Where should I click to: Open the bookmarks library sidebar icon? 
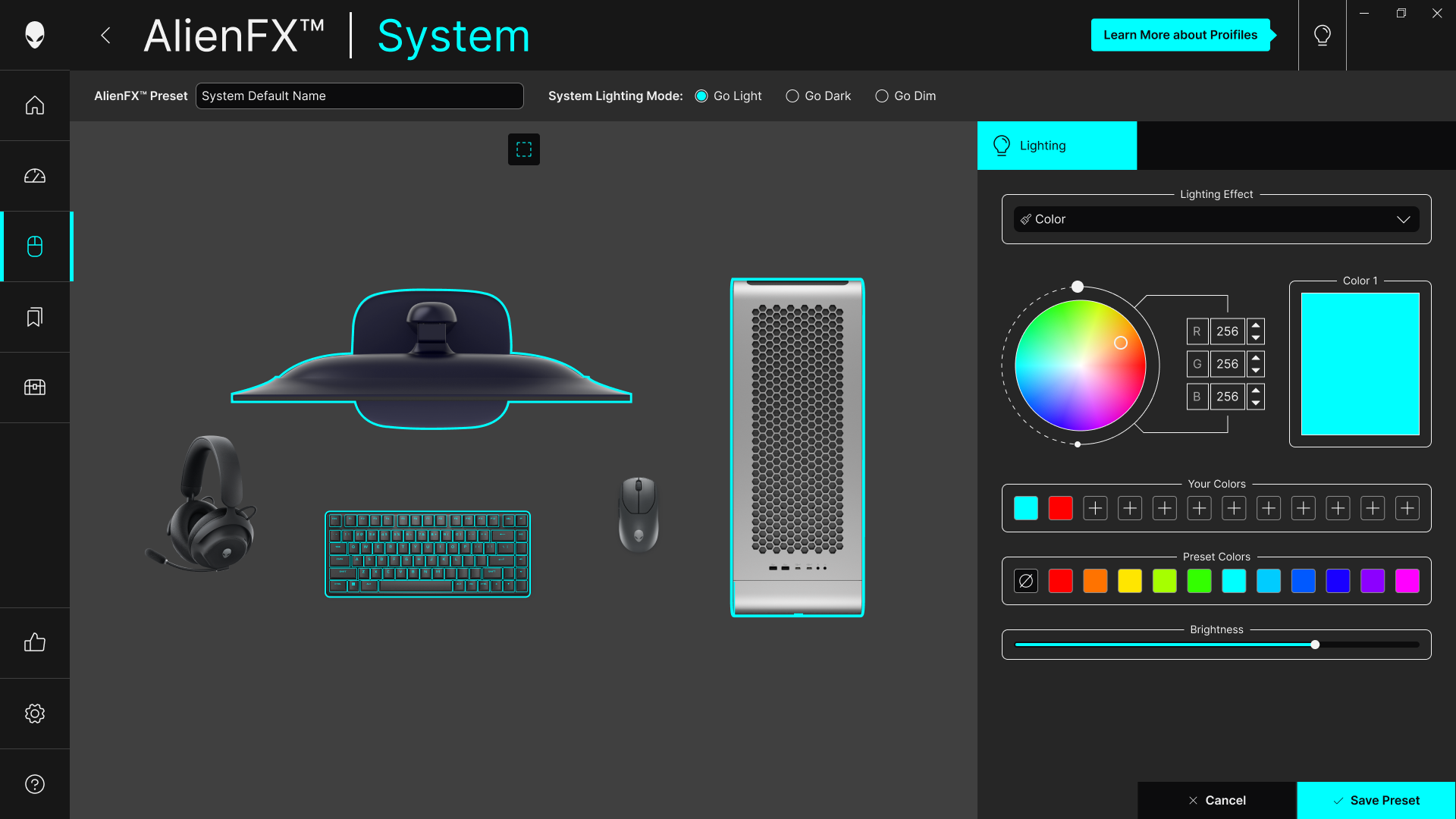[35, 317]
